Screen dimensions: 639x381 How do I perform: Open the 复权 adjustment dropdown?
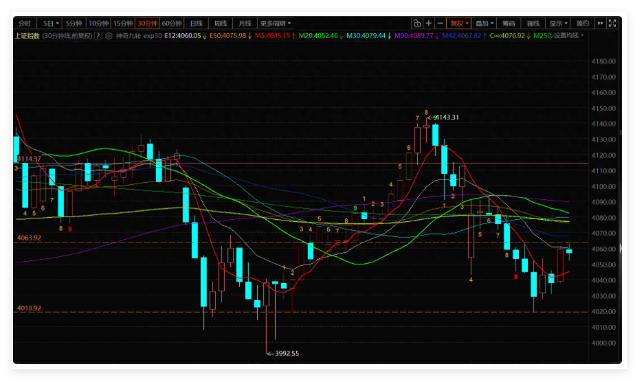pos(459,23)
